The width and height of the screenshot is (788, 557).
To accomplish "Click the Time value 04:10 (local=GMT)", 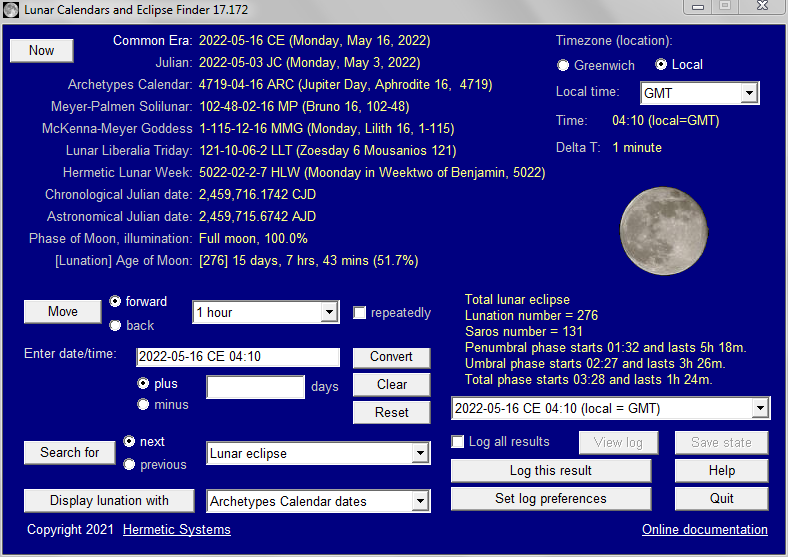I will point(665,121).
